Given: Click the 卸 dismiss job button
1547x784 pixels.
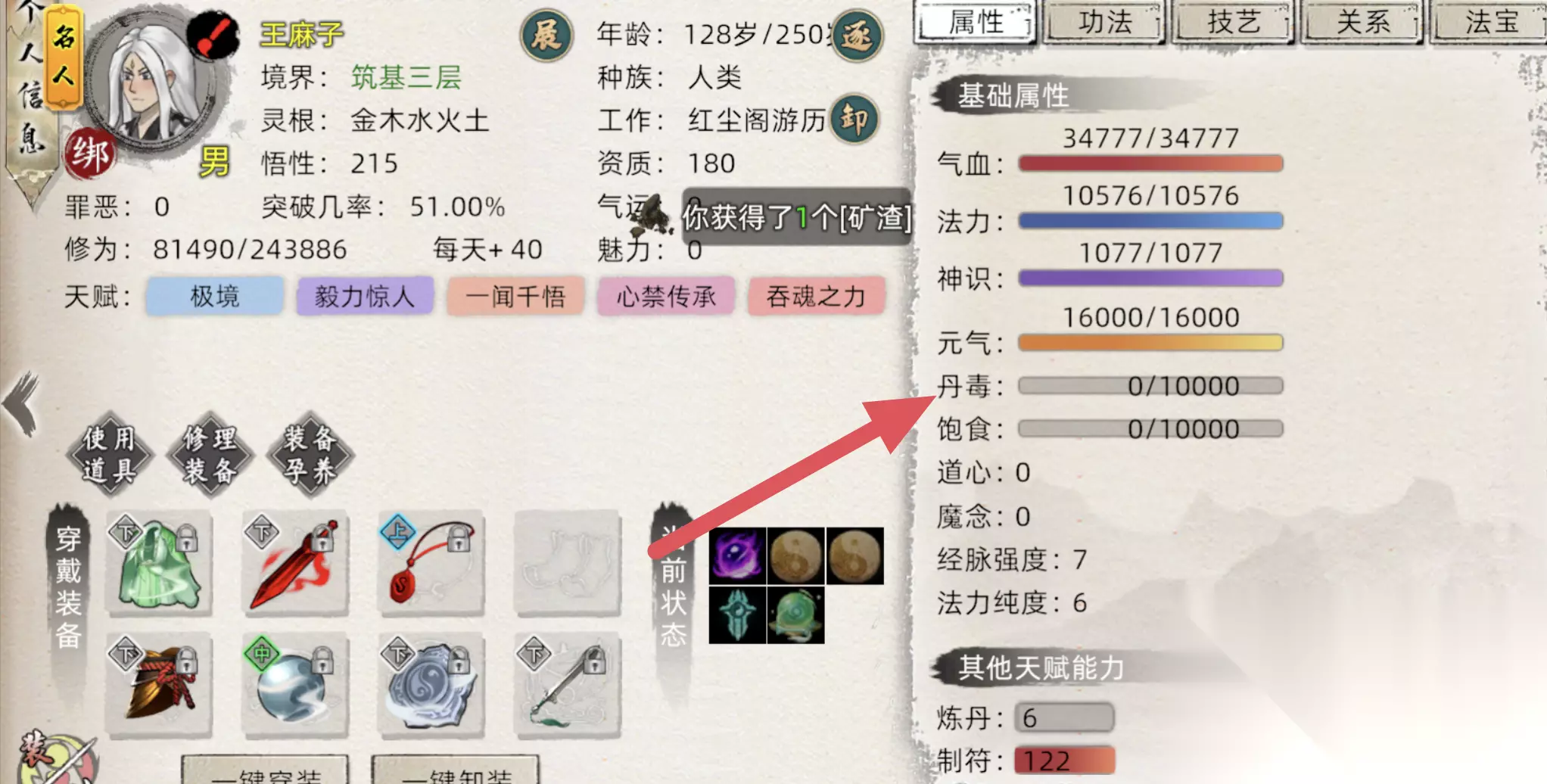Looking at the screenshot, I should (854, 119).
